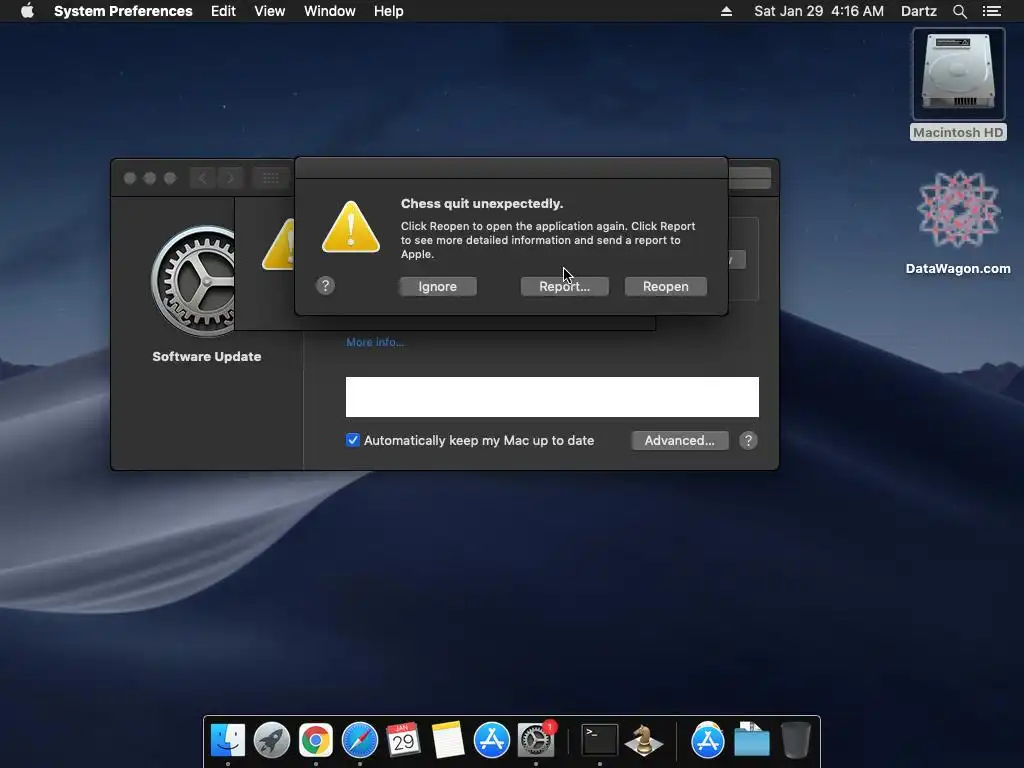Viewport: 1024px width, 768px height.
Task: Go forward in System Preferences
Action: click(230, 178)
